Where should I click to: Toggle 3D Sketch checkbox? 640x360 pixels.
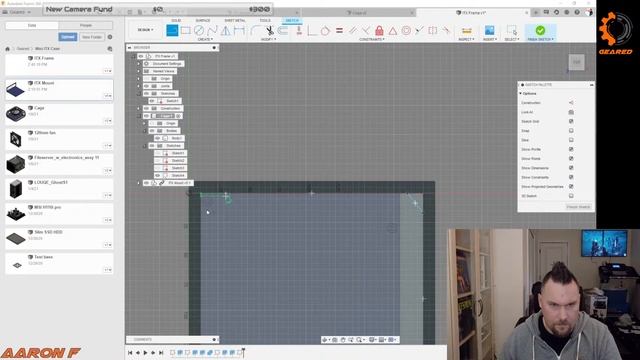[x=571, y=196]
